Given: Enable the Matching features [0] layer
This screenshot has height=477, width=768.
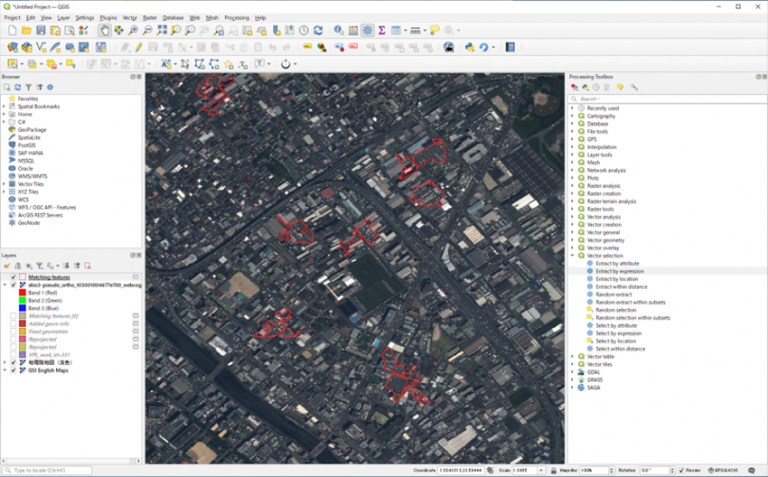Looking at the screenshot, I should (14, 316).
